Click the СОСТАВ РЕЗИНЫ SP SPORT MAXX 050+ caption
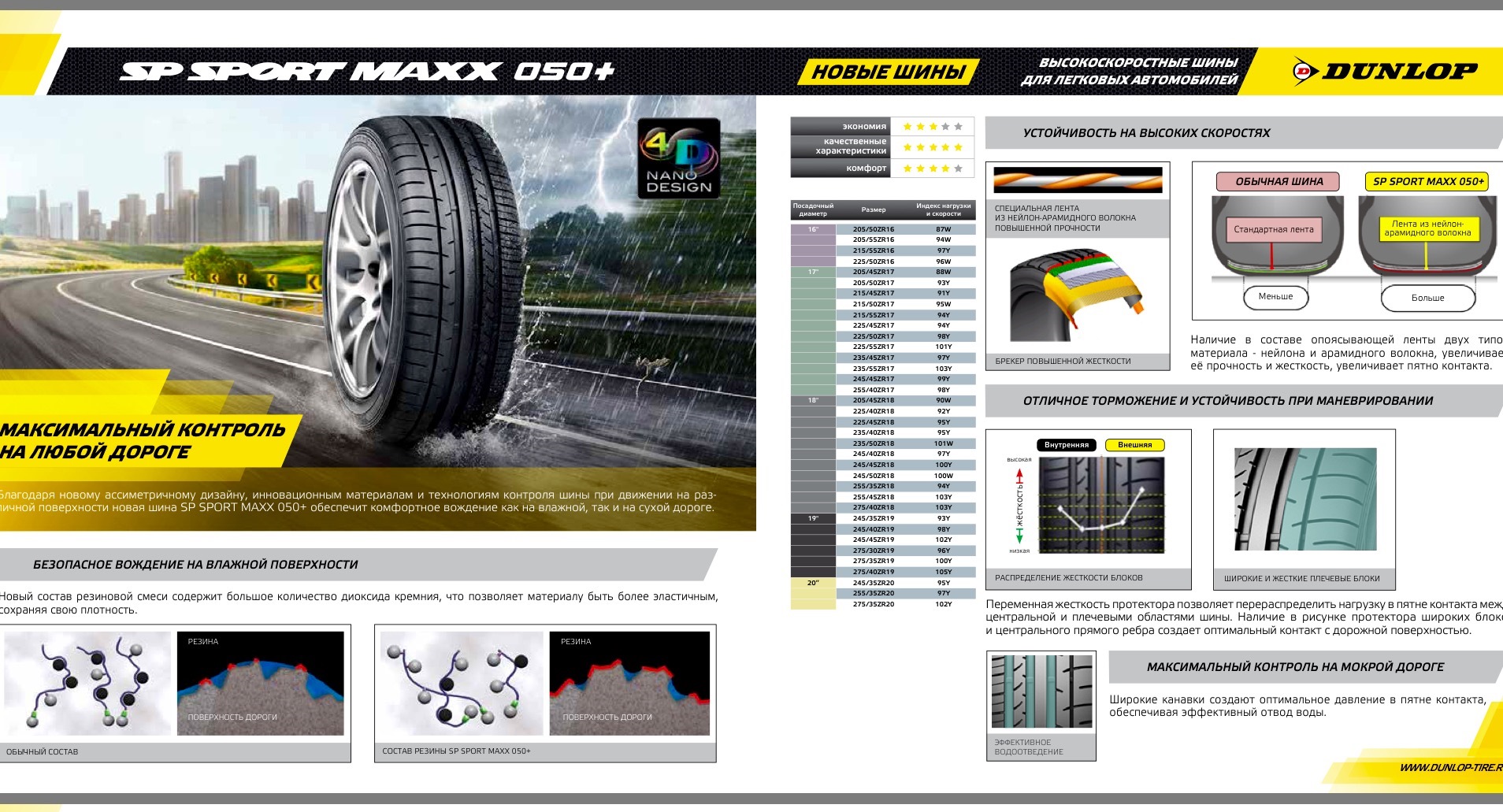This screenshot has height=812, width=1503. point(456,751)
